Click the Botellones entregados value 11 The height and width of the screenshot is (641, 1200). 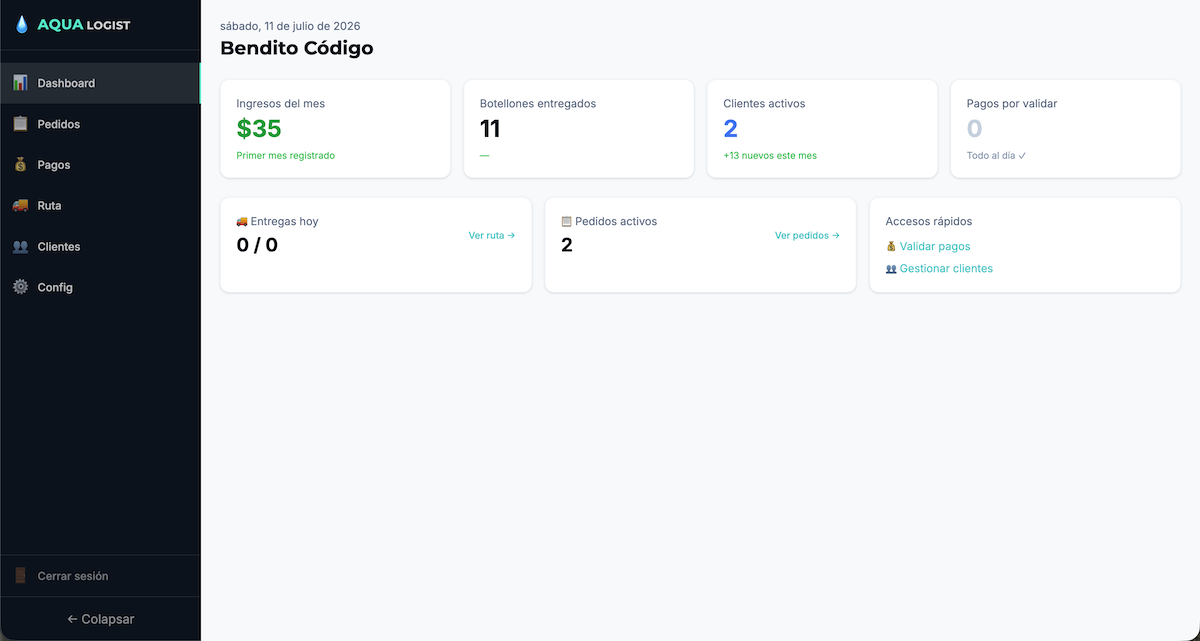[490, 129]
